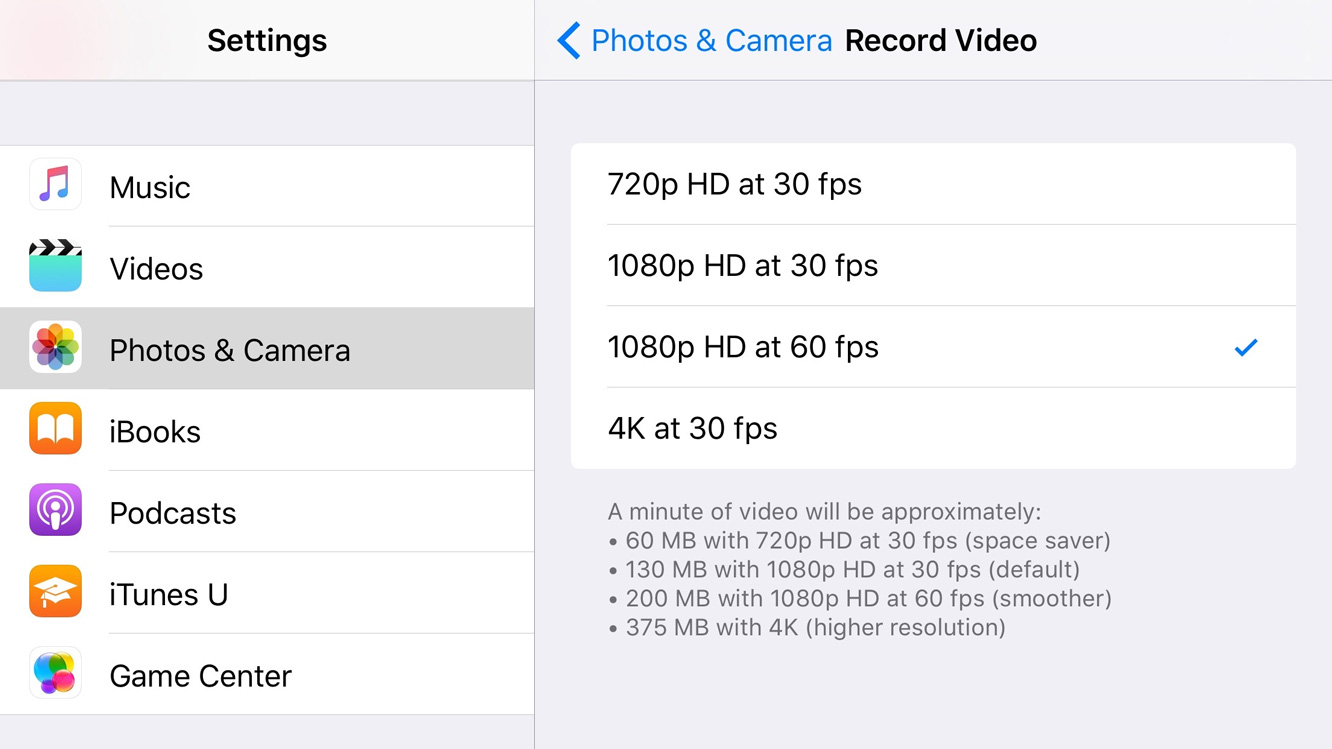The height and width of the screenshot is (749, 1332).
Task: Open the Music settings row
Action: [267, 186]
